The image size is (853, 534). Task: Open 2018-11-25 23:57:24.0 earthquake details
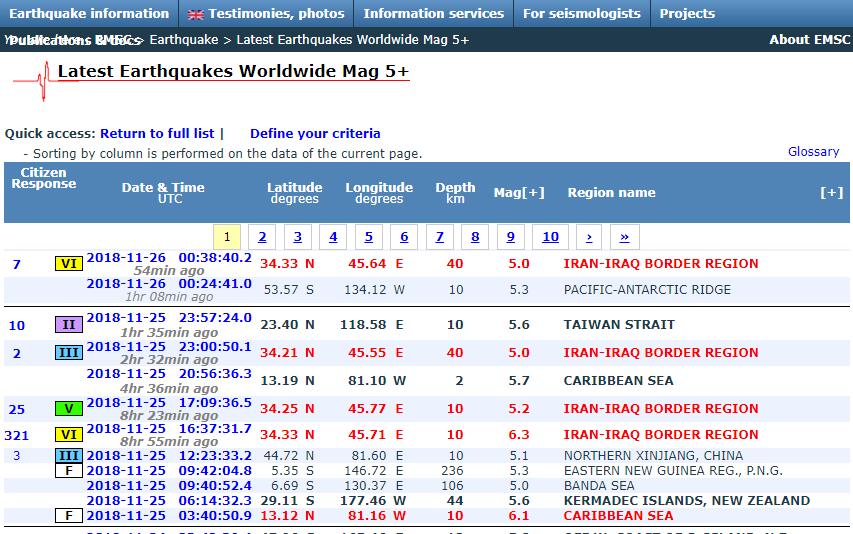coord(169,318)
